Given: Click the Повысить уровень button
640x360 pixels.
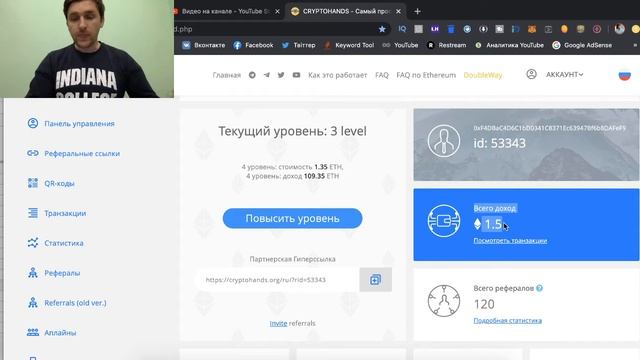Looking at the screenshot, I should 292,218.
